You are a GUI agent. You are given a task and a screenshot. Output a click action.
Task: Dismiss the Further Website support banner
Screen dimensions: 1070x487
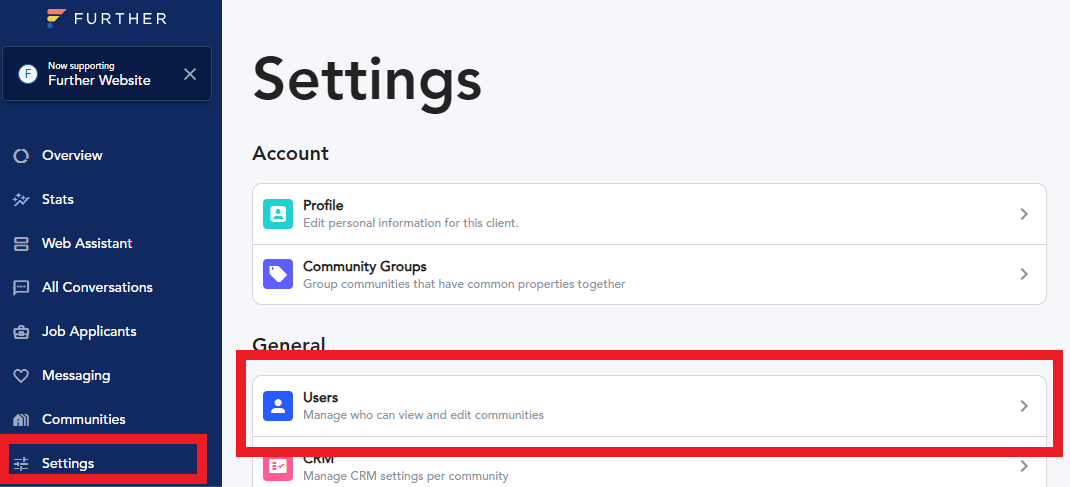pyautogui.click(x=190, y=74)
